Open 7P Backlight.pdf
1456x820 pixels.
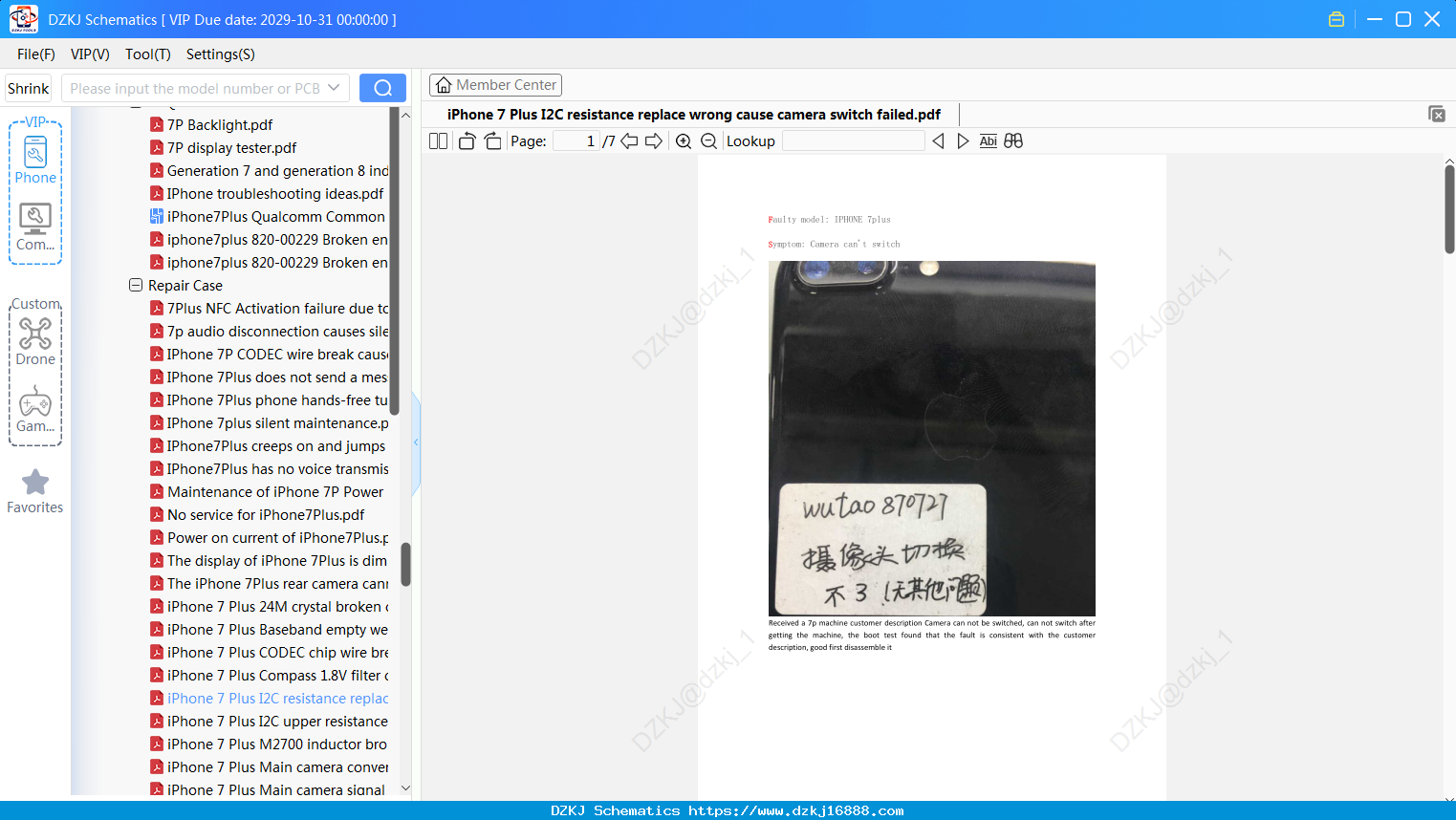(220, 124)
